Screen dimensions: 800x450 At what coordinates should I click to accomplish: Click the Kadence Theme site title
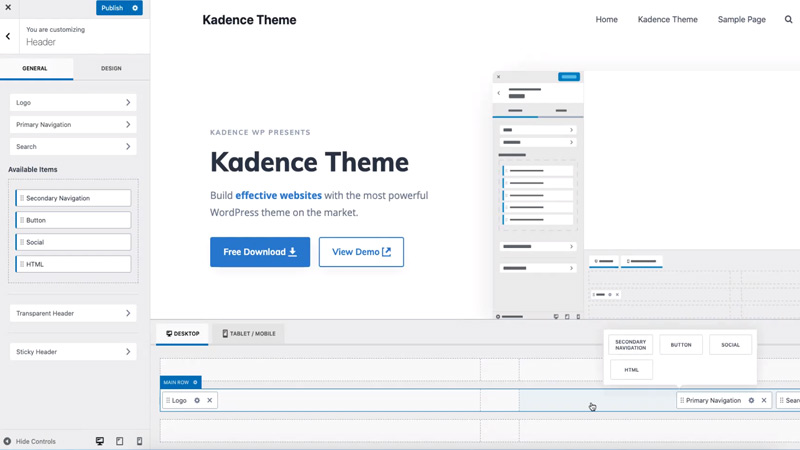pyautogui.click(x=249, y=20)
